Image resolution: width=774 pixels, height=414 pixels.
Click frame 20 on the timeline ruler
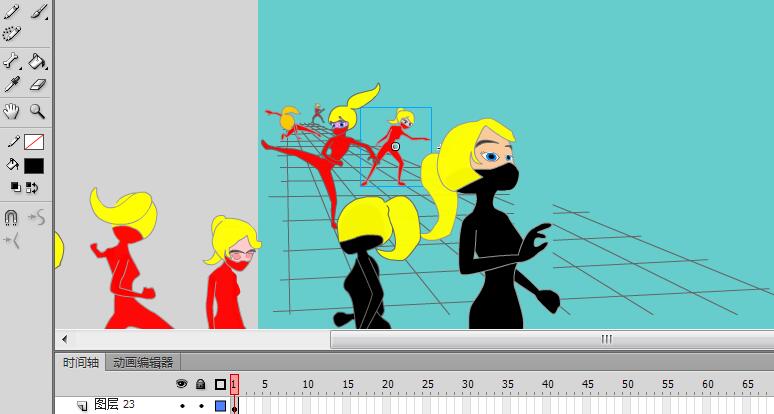tap(388, 384)
